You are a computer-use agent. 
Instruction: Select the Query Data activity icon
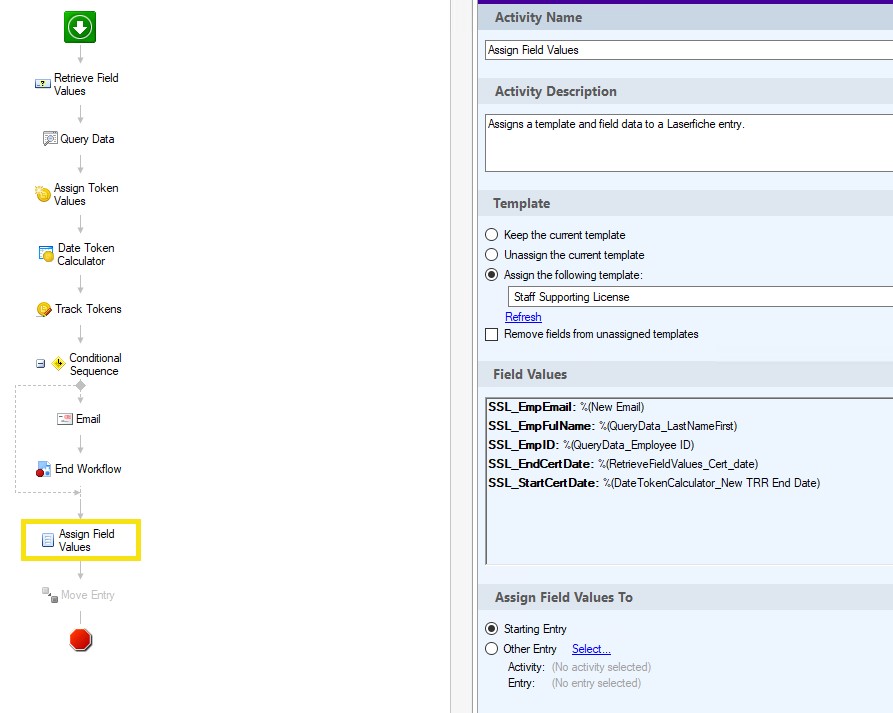point(50,139)
